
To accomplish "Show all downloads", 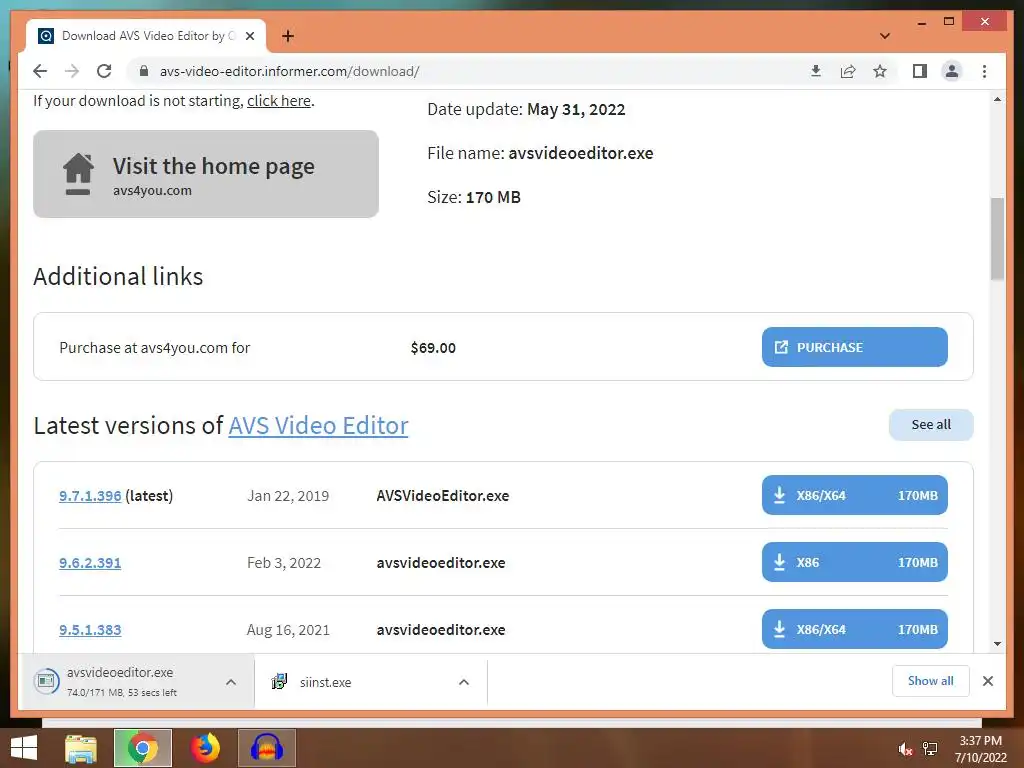I will (x=931, y=681).
